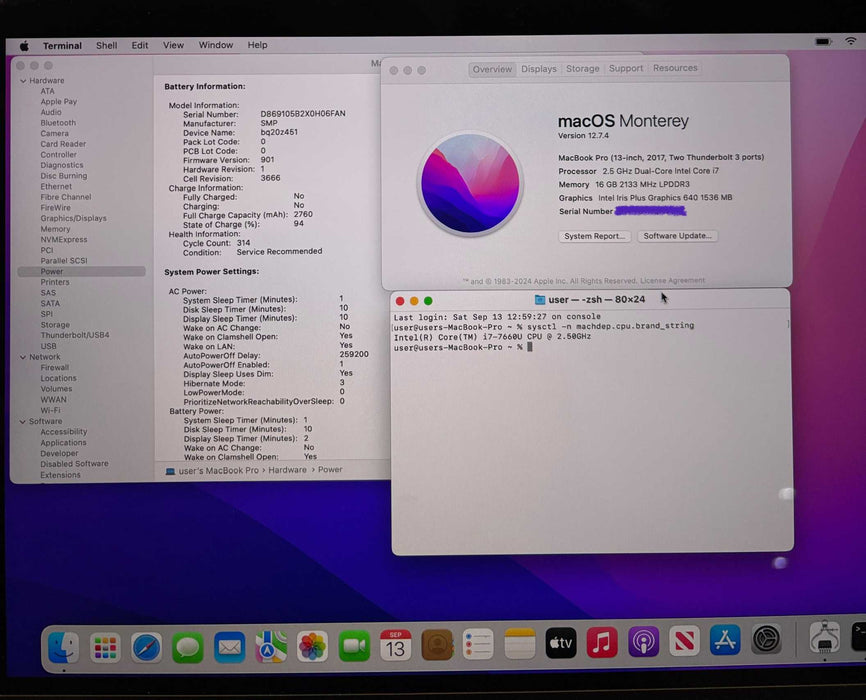Open Mail app in Dock

229,646
